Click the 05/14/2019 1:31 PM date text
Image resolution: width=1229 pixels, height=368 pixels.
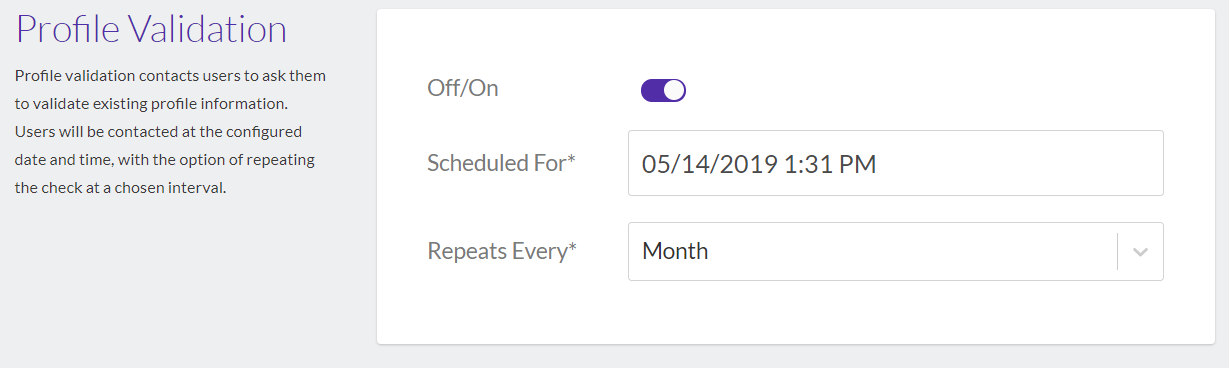(759, 164)
